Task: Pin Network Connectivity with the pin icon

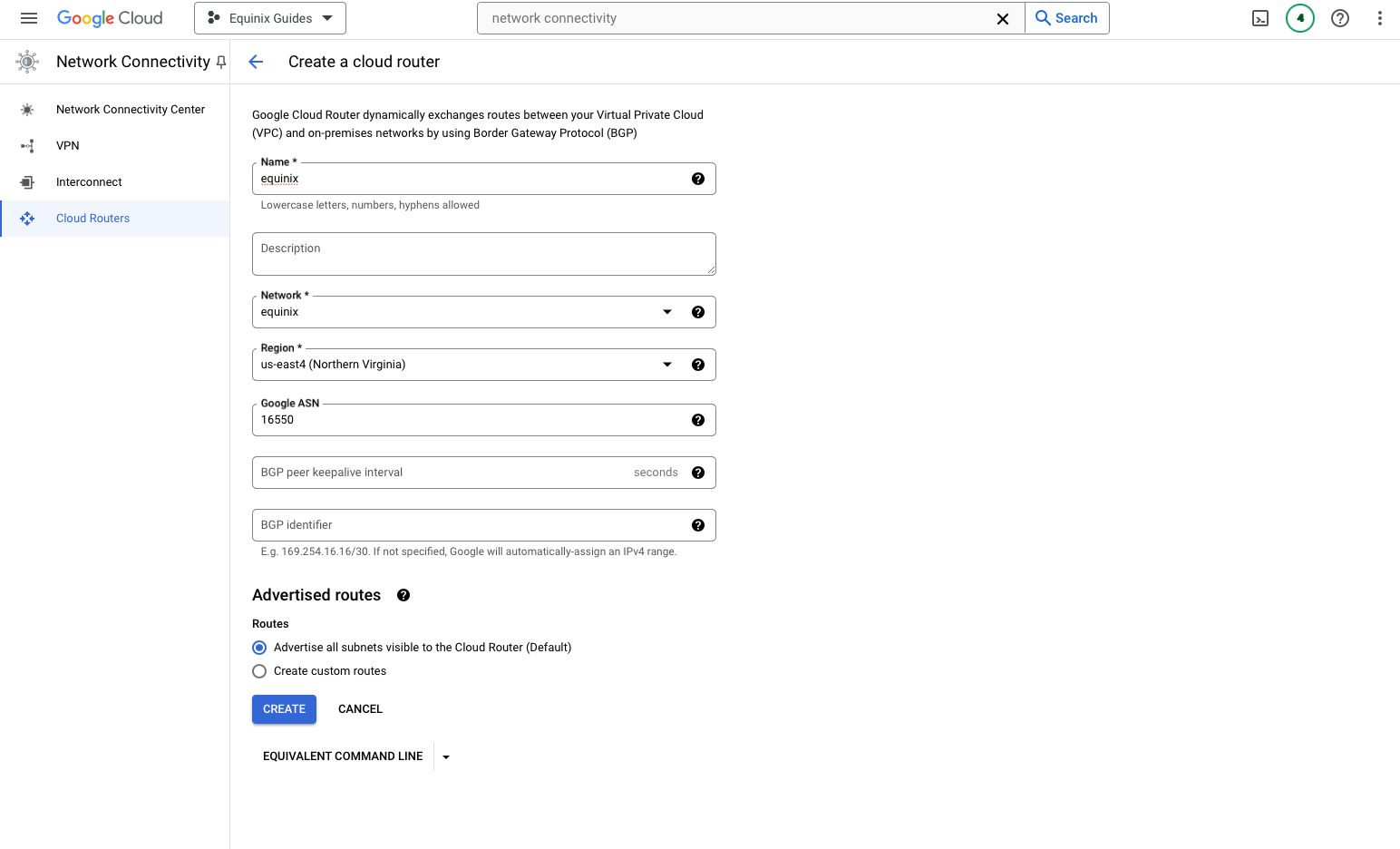Action: coord(220,62)
